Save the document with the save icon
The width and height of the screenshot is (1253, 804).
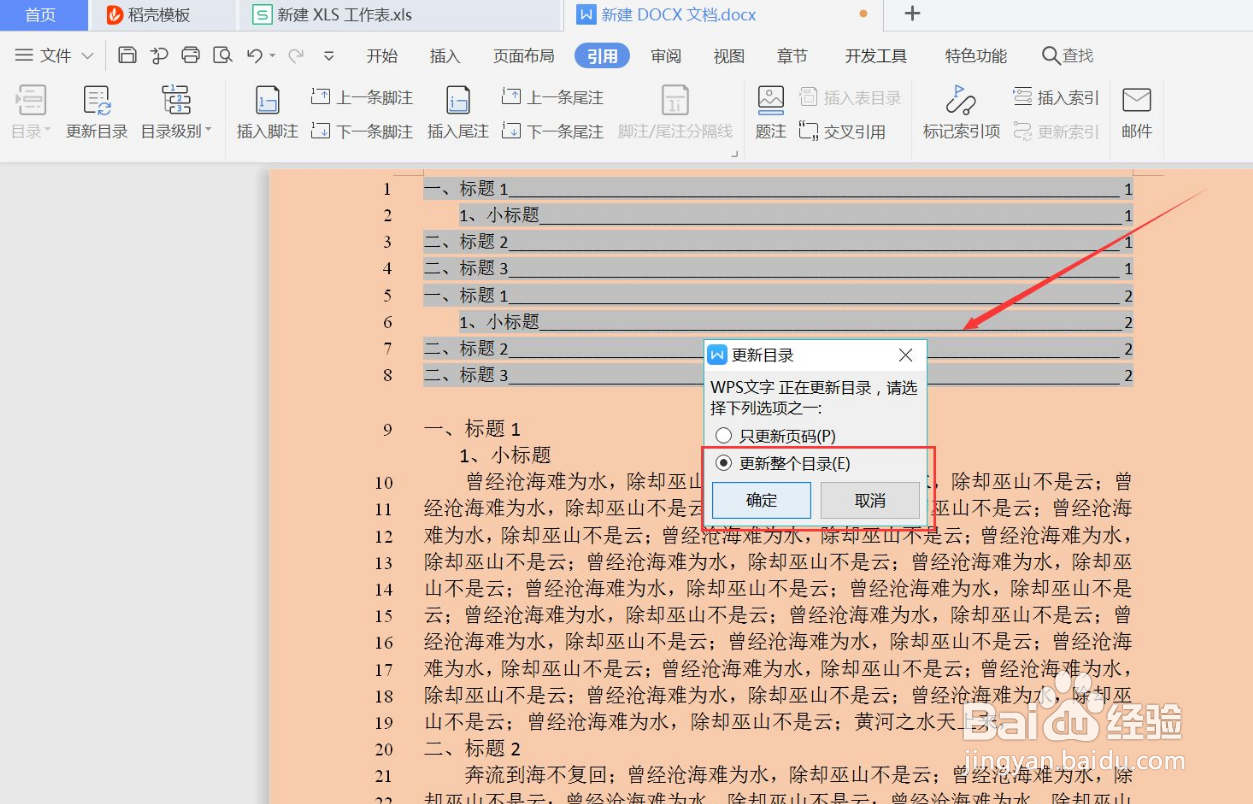tap(128, 55)
